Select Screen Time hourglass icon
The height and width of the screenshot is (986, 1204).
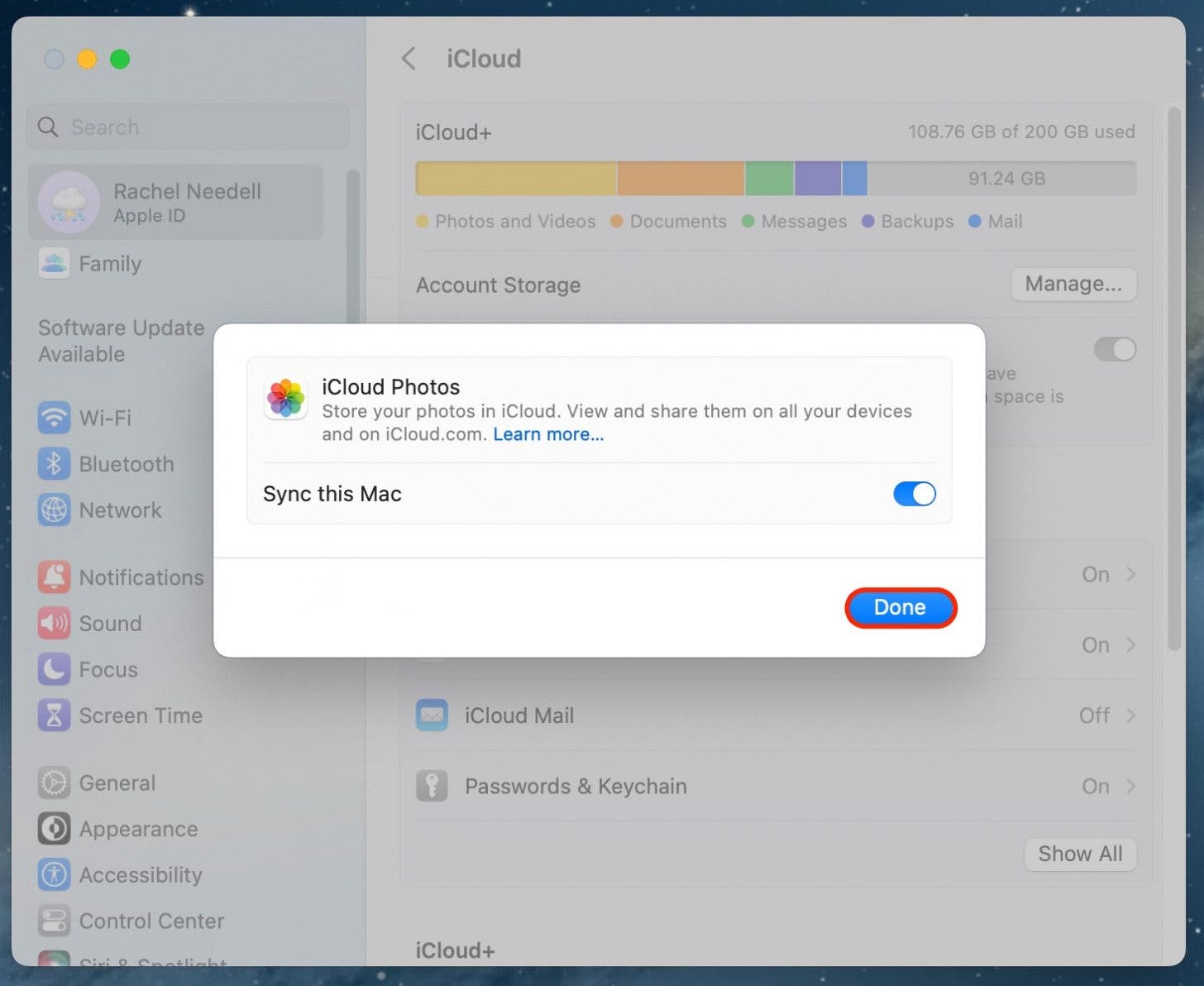54,716
